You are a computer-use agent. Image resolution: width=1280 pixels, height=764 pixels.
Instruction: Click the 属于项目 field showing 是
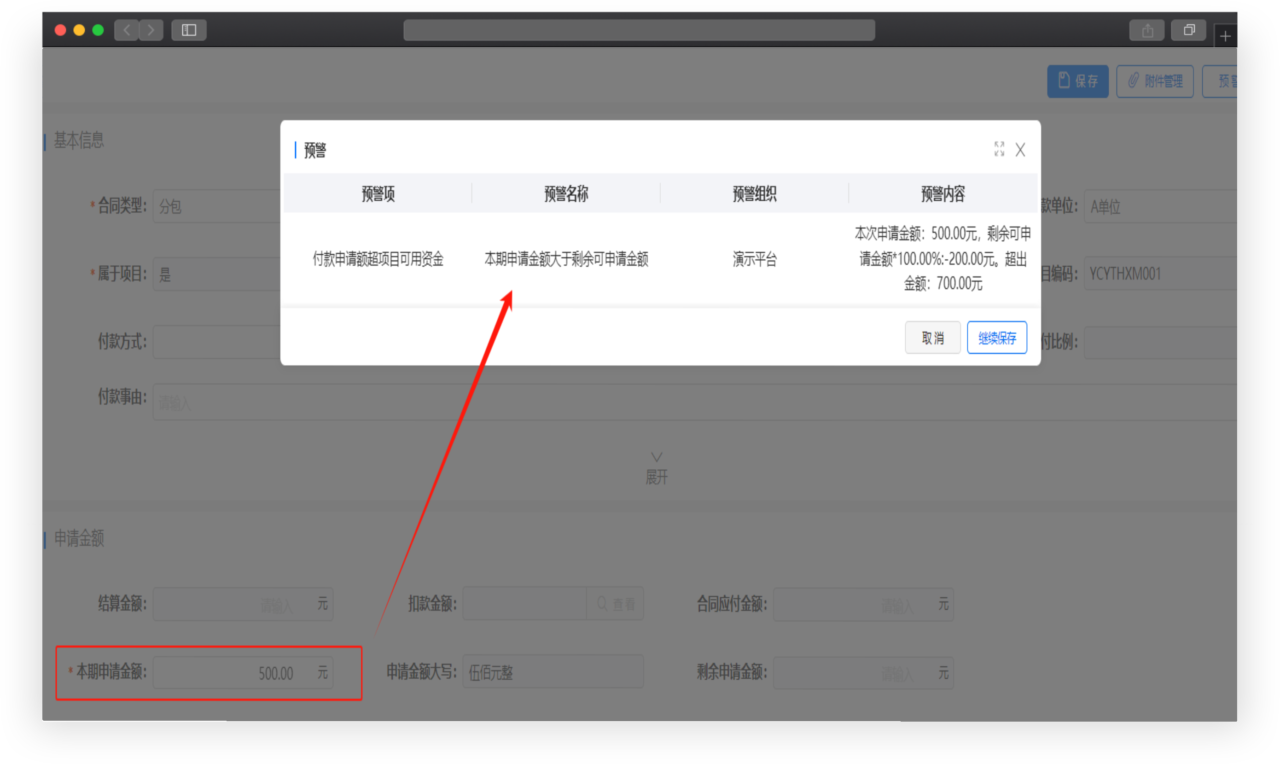pyautogui.click(x=217, y=273)
